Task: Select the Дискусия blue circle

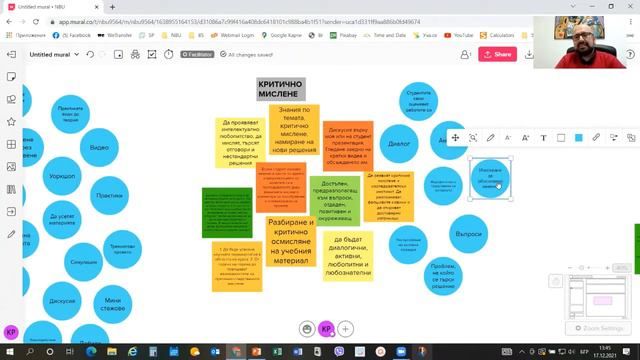Action: click(x=62, y=301)
